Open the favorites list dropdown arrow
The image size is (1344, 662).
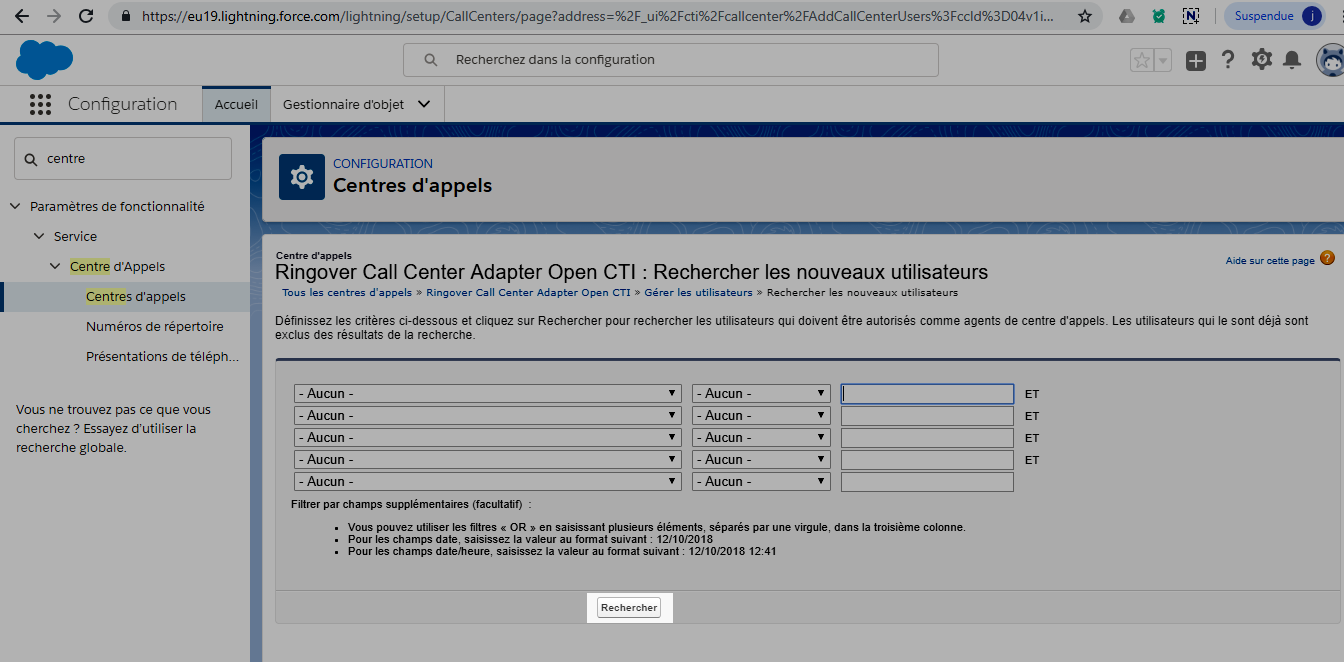pyautogui.click(x=1162, y=60)
